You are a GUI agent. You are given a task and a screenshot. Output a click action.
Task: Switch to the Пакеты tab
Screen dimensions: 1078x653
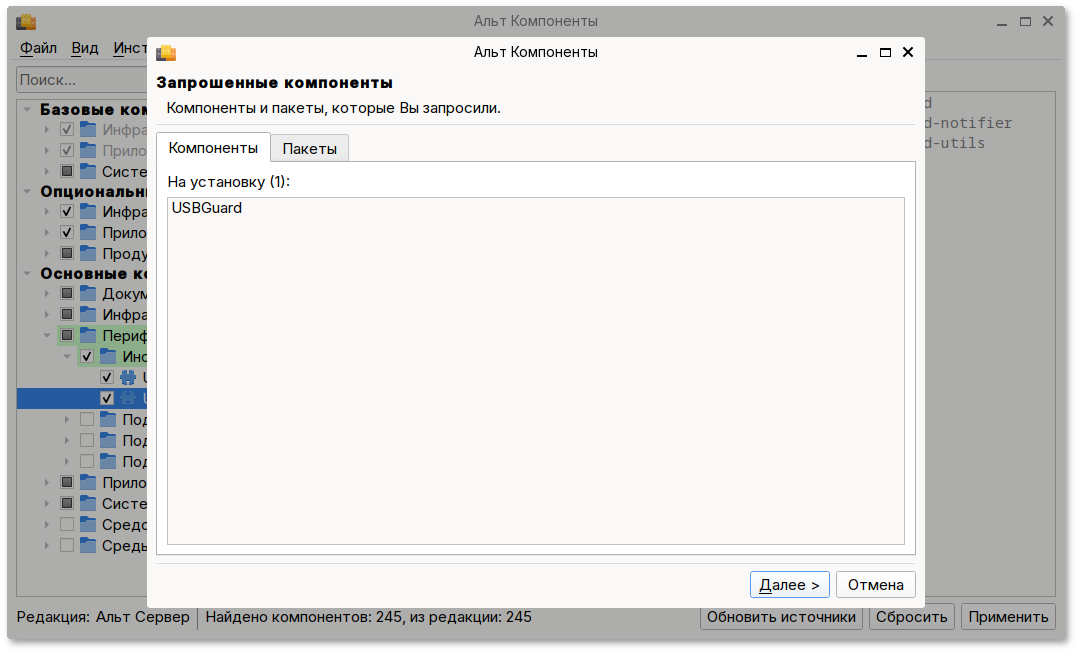tap(309, 148)
